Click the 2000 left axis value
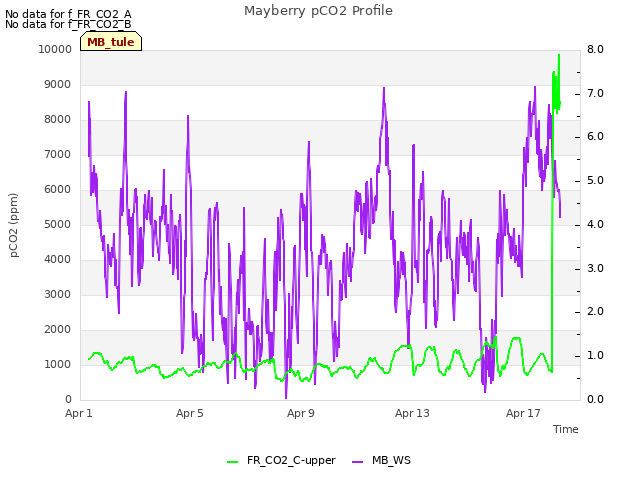This screenshot has height=480, width=640. pyautogui.click(x=58, y=330)
